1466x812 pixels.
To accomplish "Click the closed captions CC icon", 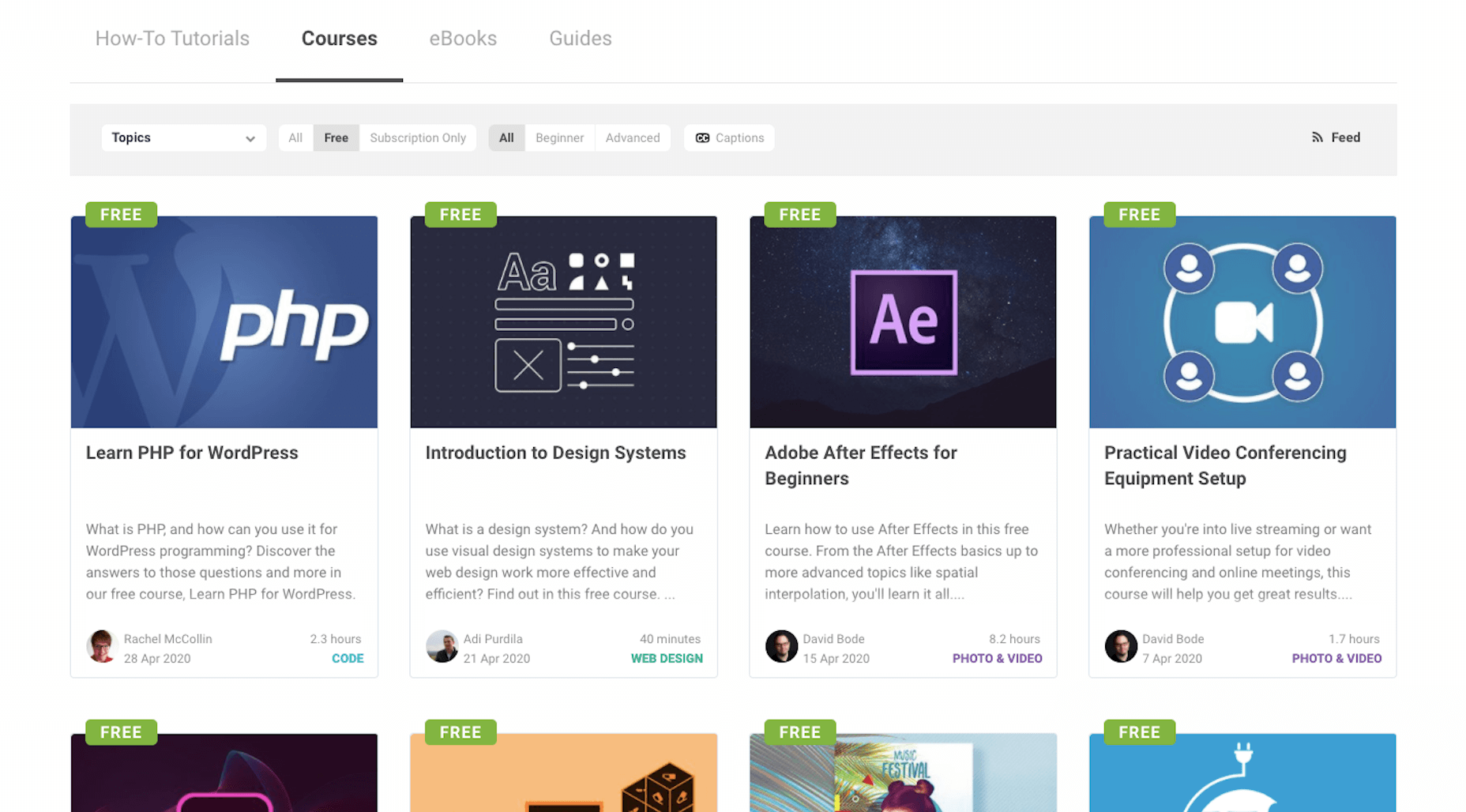I will point(702,137).
